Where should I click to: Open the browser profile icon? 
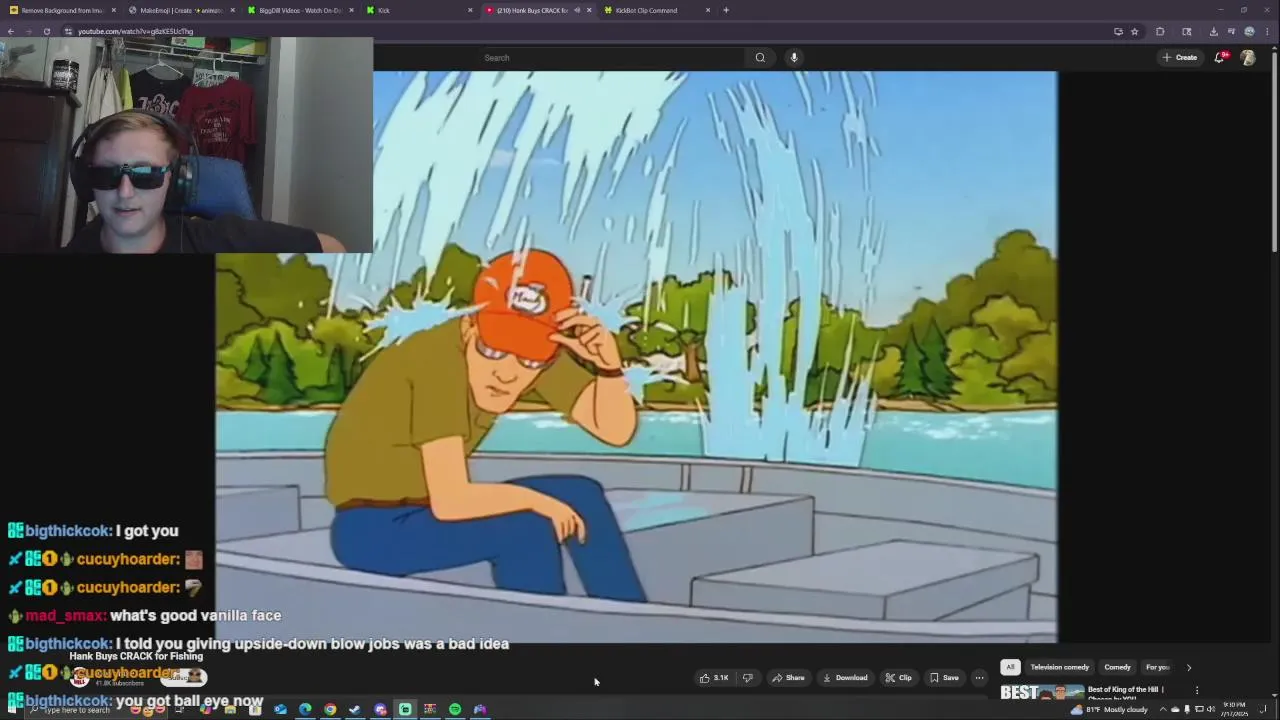(x=1249, y=31)
